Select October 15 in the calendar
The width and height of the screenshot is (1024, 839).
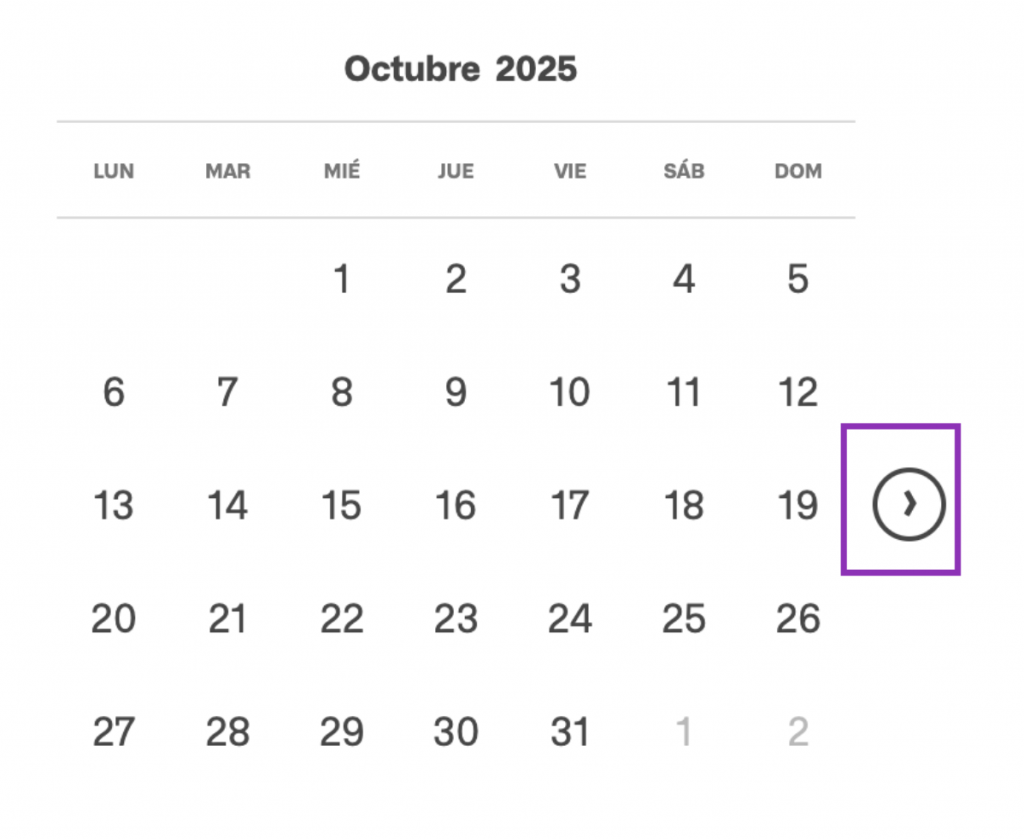click(341, 506)
